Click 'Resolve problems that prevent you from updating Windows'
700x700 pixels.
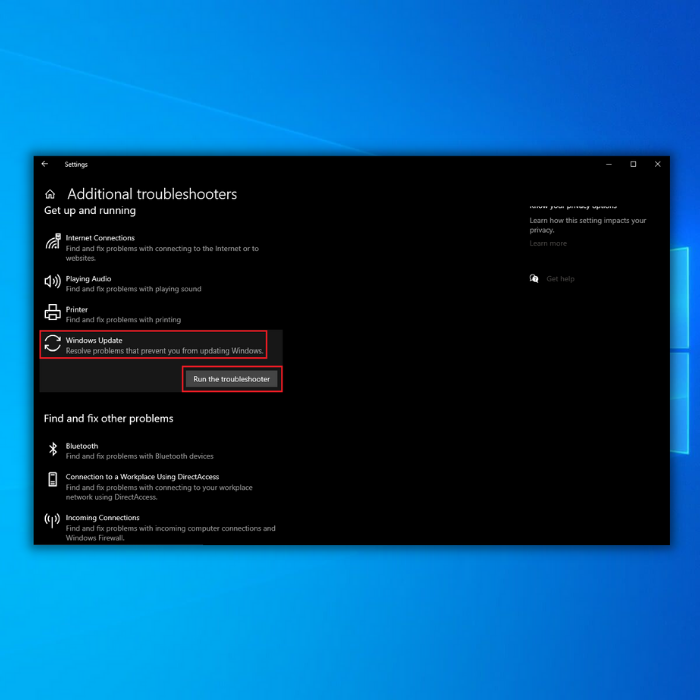165,351
